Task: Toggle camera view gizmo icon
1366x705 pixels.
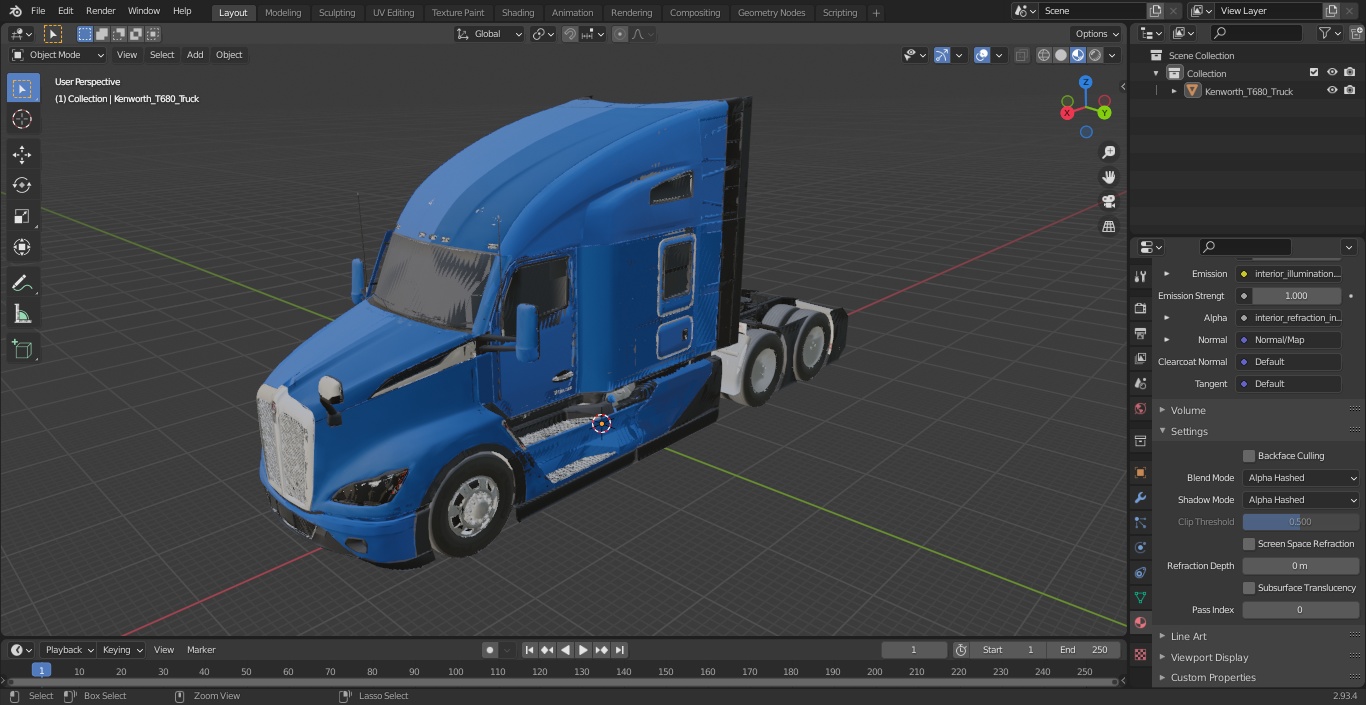Action: tap(1109, 202)
